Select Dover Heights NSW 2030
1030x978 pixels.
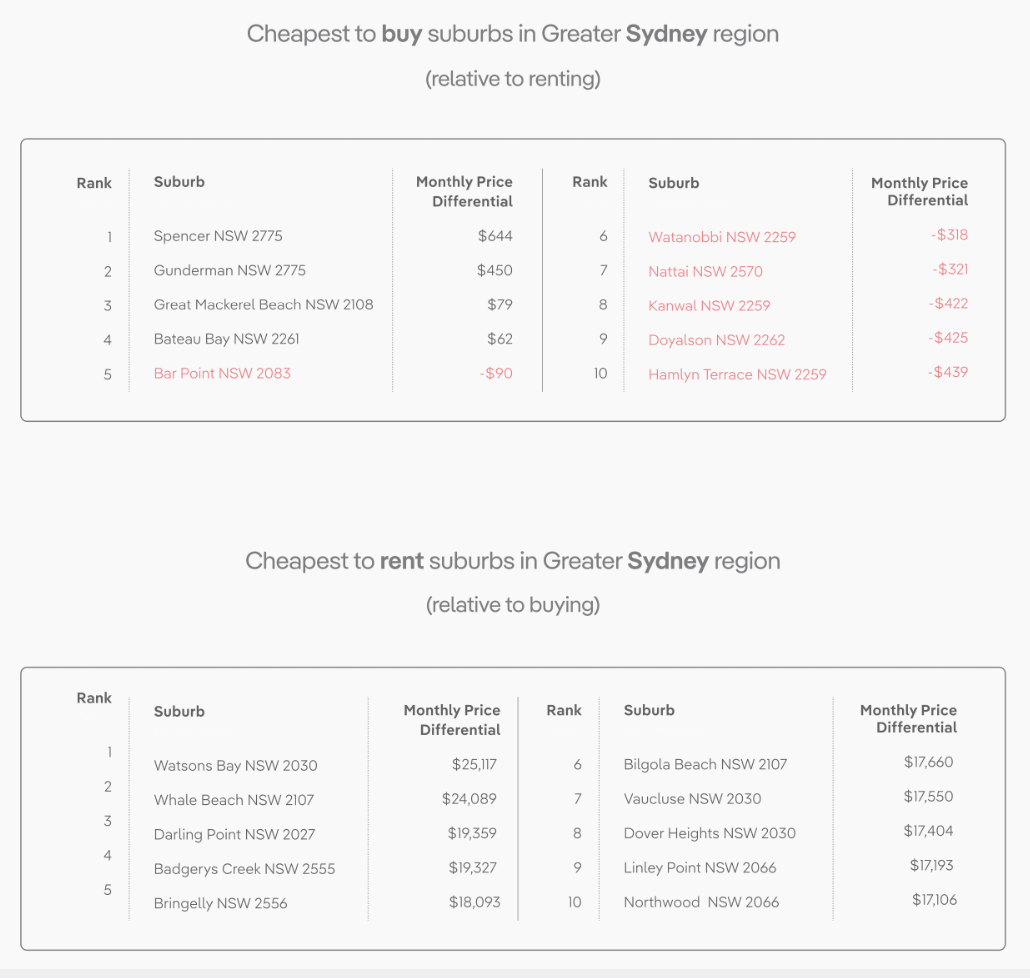point(709,833)
